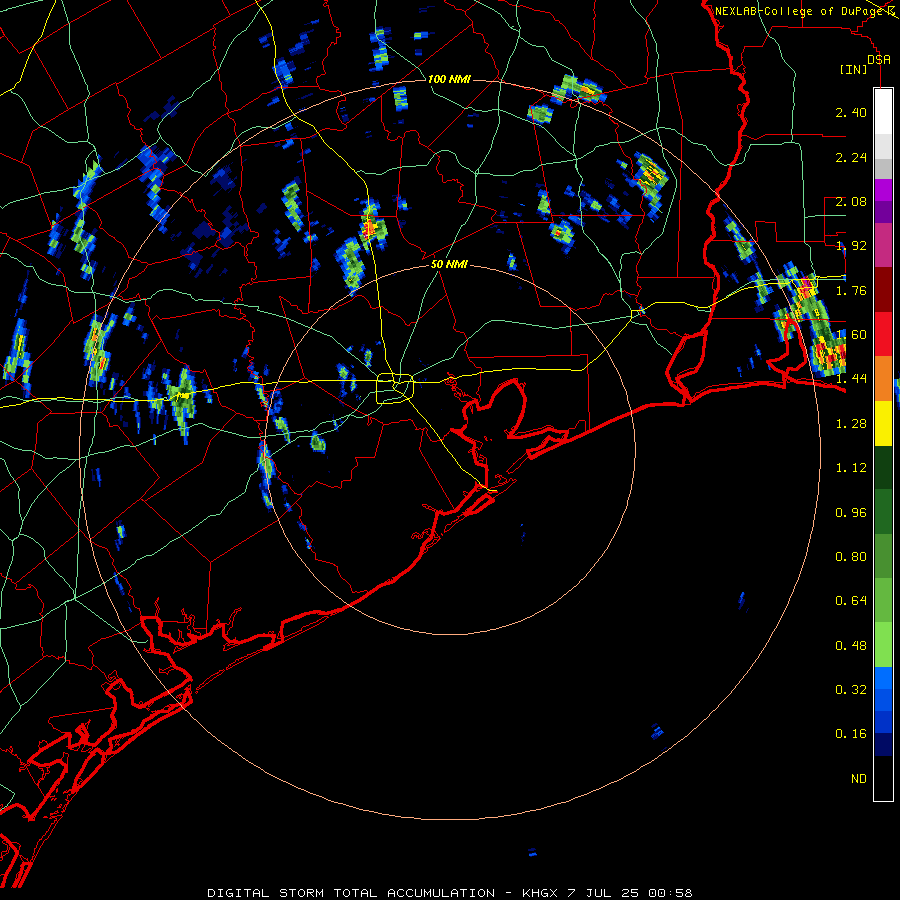Screen dimensions: 900x900
Task: Select the 1.28 legend value
Action: (x=851, y=424)
